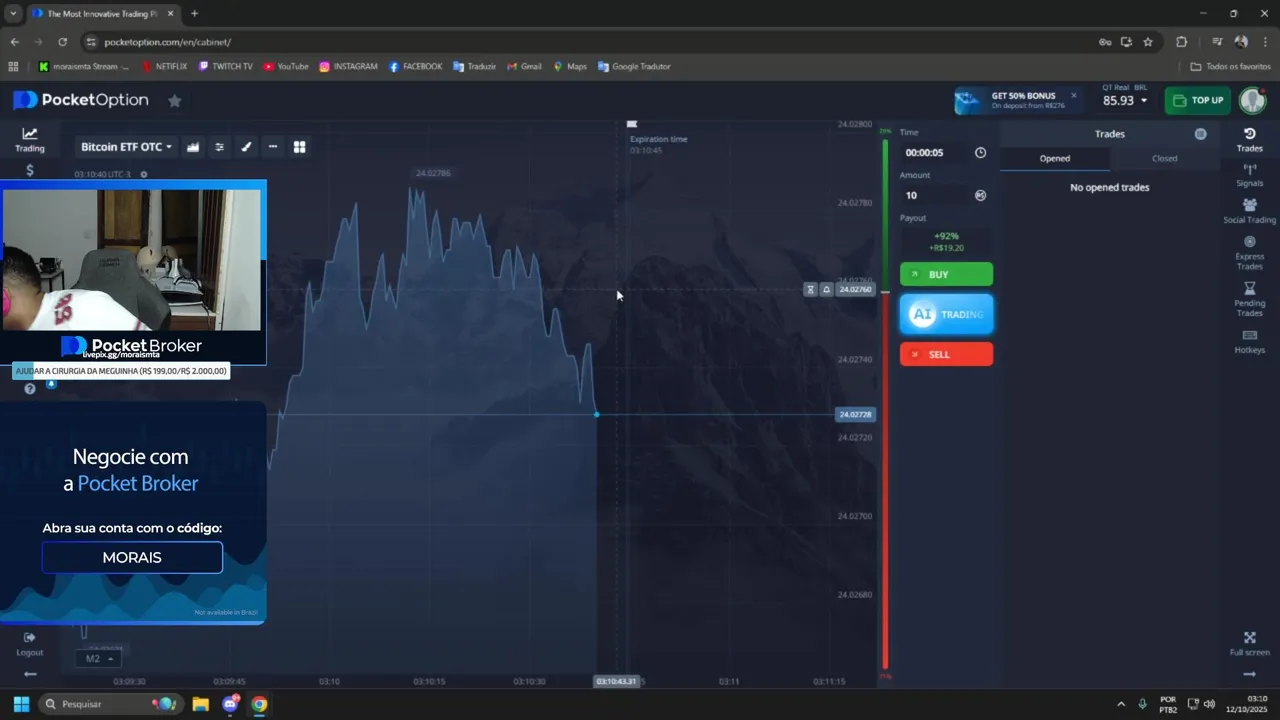
Task: Add asset to favorites with star icon
Action: (x=174, y=100)
